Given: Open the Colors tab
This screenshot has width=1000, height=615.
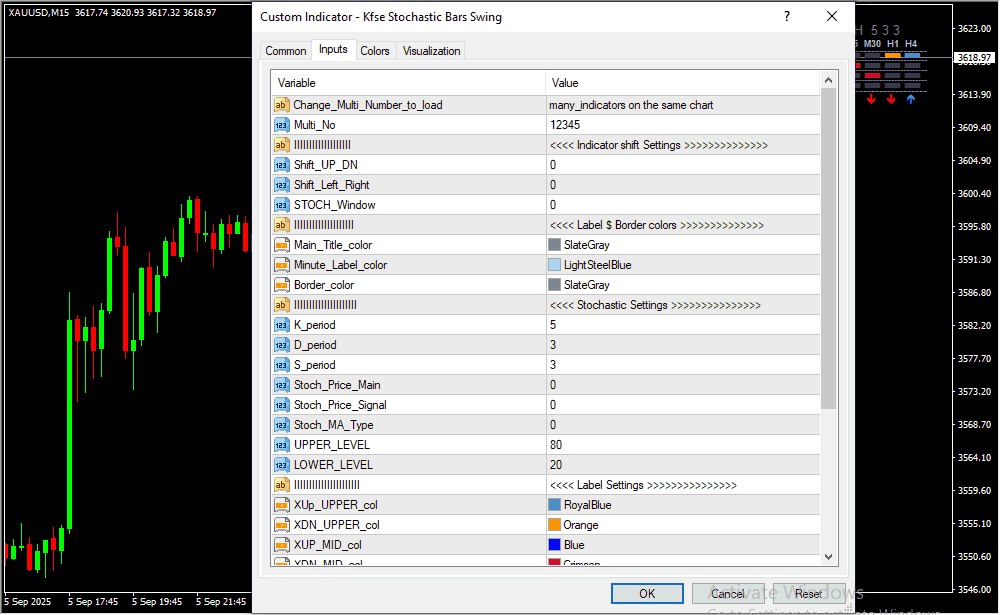Looking at the screenshot, I should pyautogui.click(x=375, y=51).
